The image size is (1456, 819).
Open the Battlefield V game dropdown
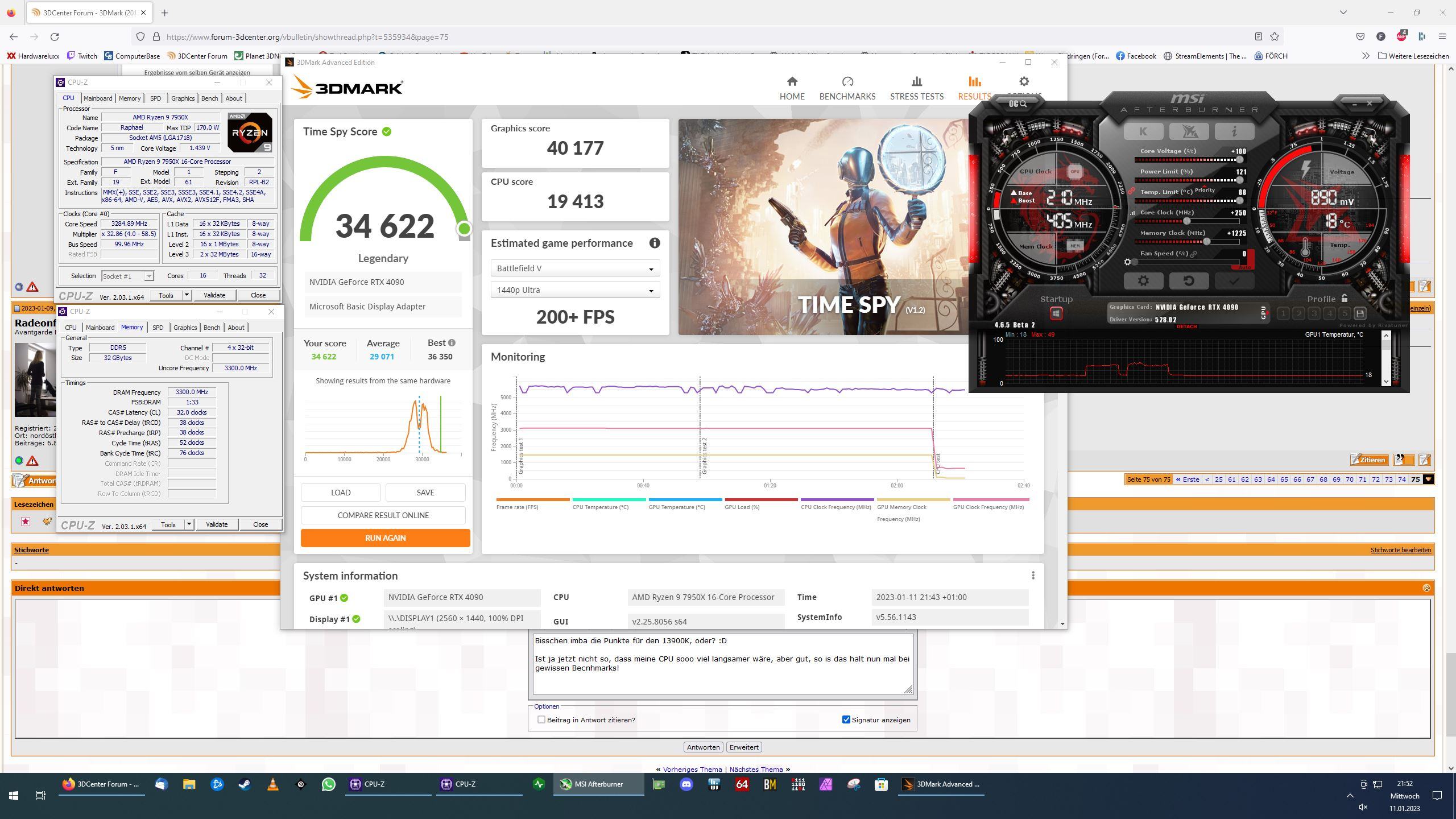[x=574, y=268]
